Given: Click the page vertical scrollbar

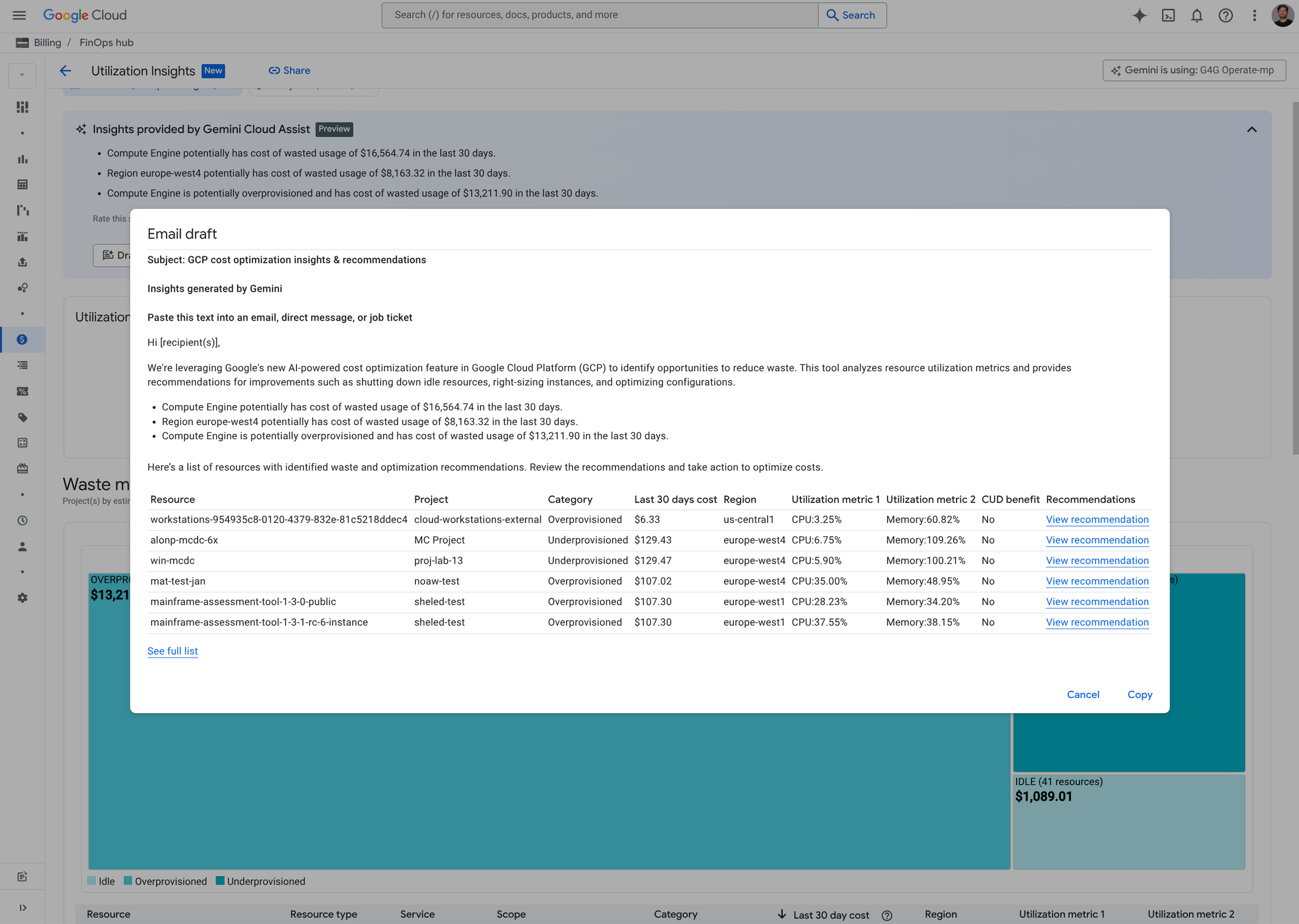Looking at the screenshot, I should [x=1295, y=277].
